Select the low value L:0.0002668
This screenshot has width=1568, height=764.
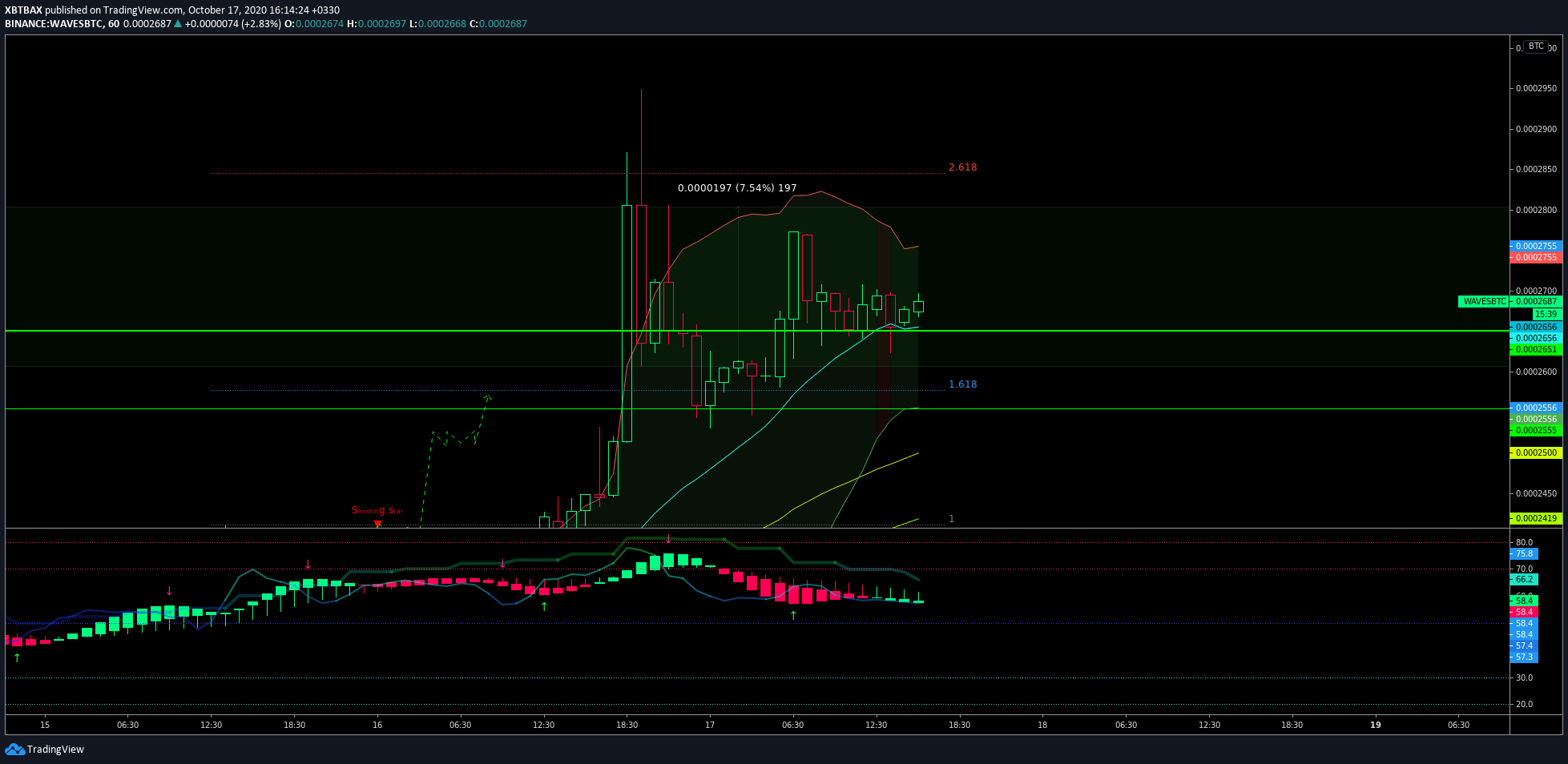pos(437,24)
